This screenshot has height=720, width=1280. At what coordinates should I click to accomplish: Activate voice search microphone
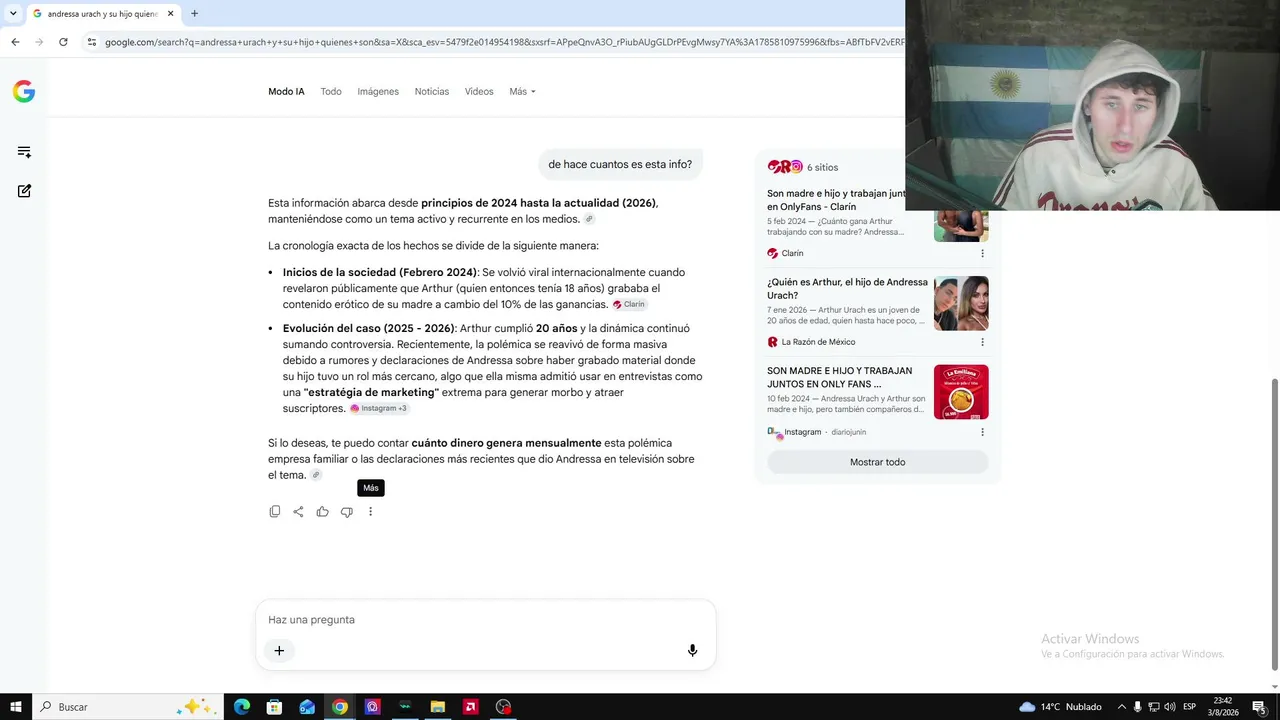pyautogui.click(x=692, y=651)
